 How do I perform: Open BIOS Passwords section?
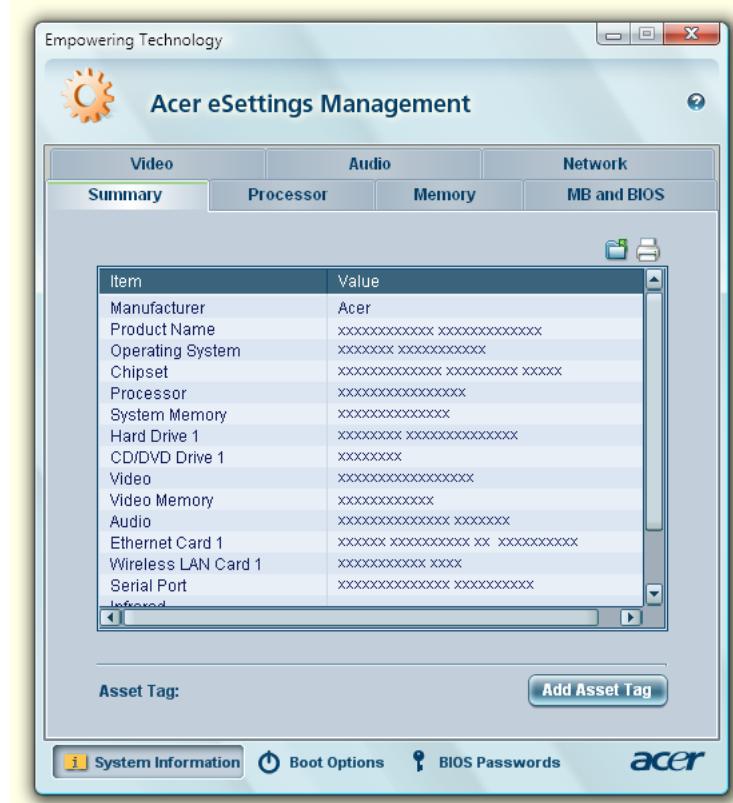click(486, 762)
